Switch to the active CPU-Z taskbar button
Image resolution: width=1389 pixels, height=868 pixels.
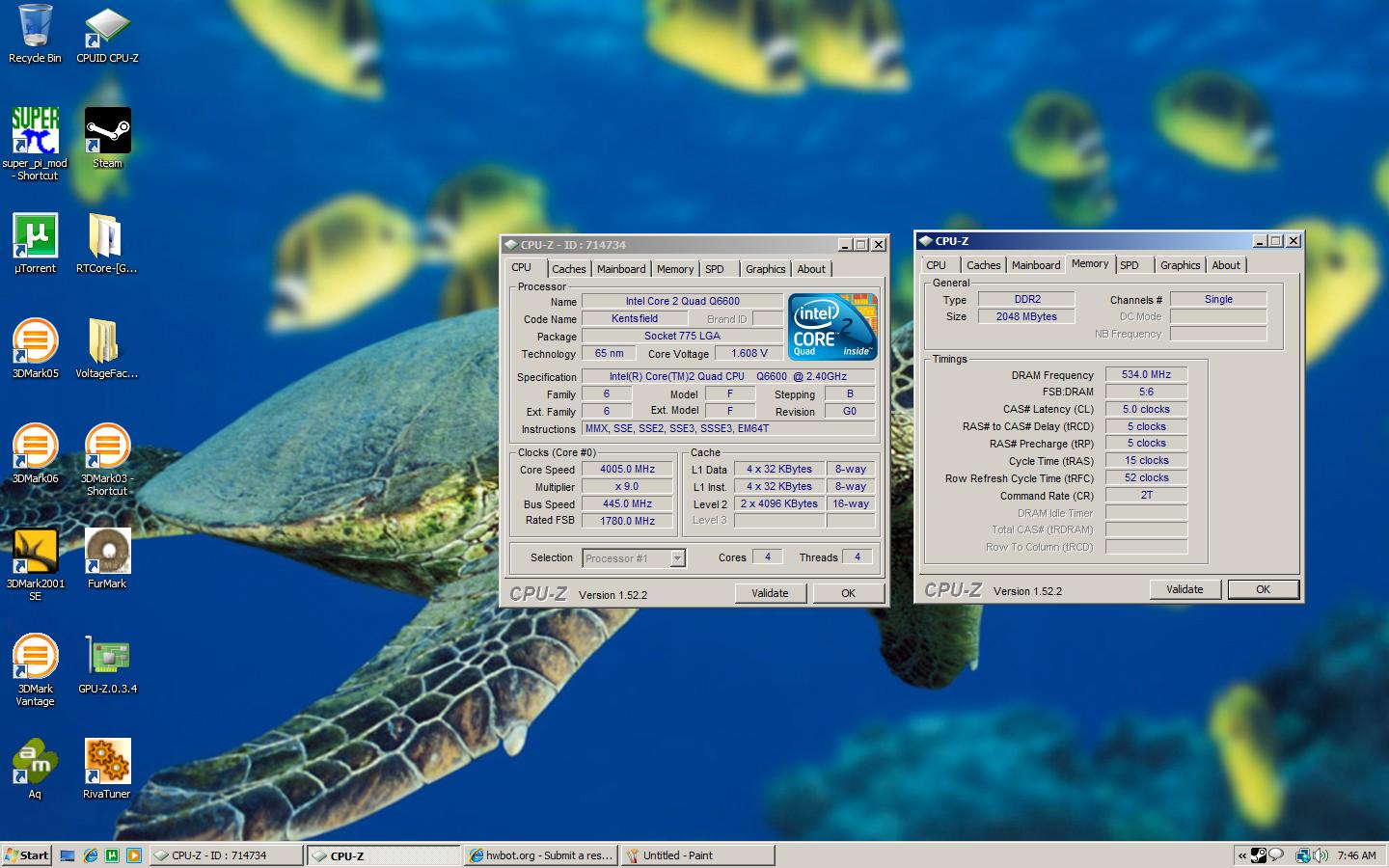tap(383, 855)
